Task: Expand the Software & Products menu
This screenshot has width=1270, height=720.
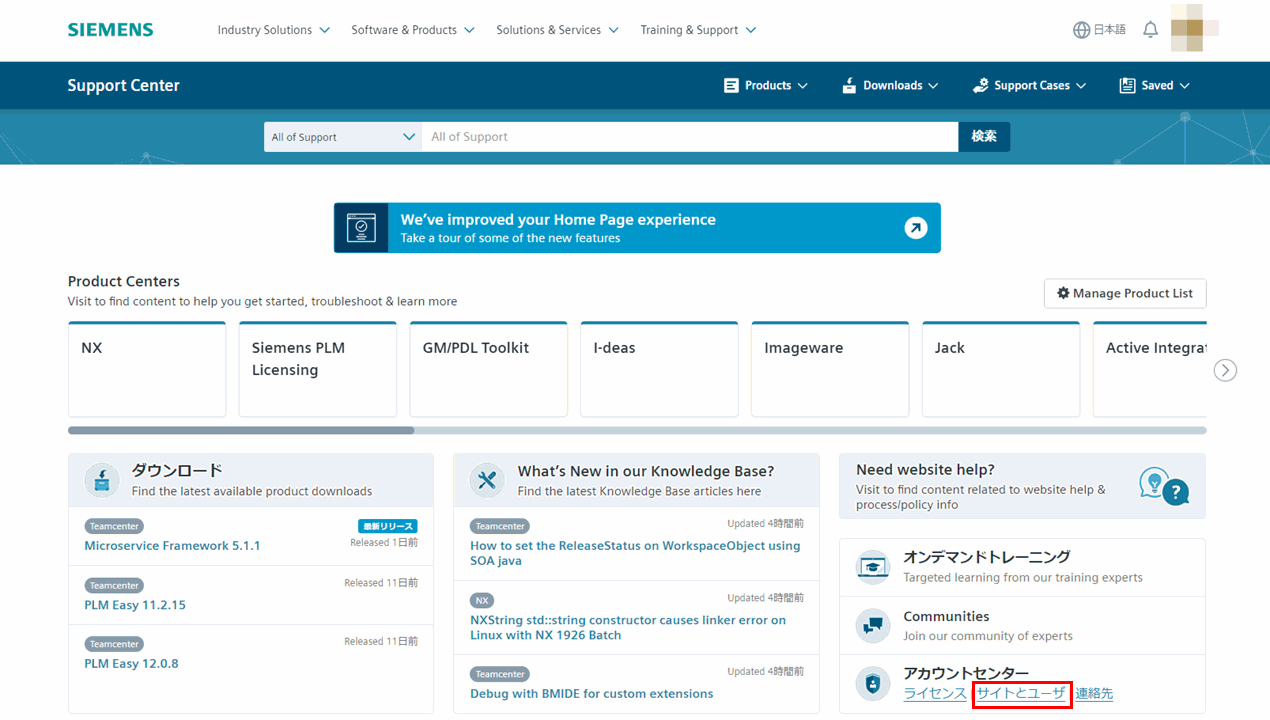Action: 413,30
